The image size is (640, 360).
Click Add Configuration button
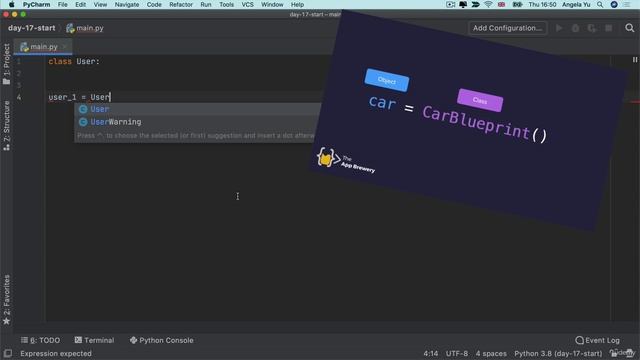click(x=507, y=28)
